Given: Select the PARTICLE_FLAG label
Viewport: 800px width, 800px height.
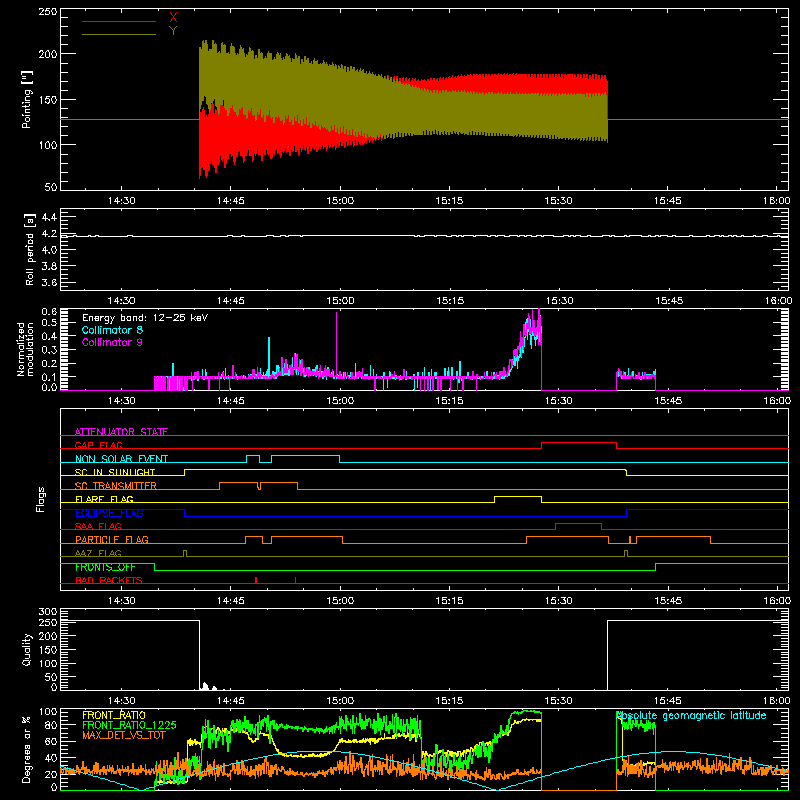Looking at the screenshot, I should coord(112,539).
